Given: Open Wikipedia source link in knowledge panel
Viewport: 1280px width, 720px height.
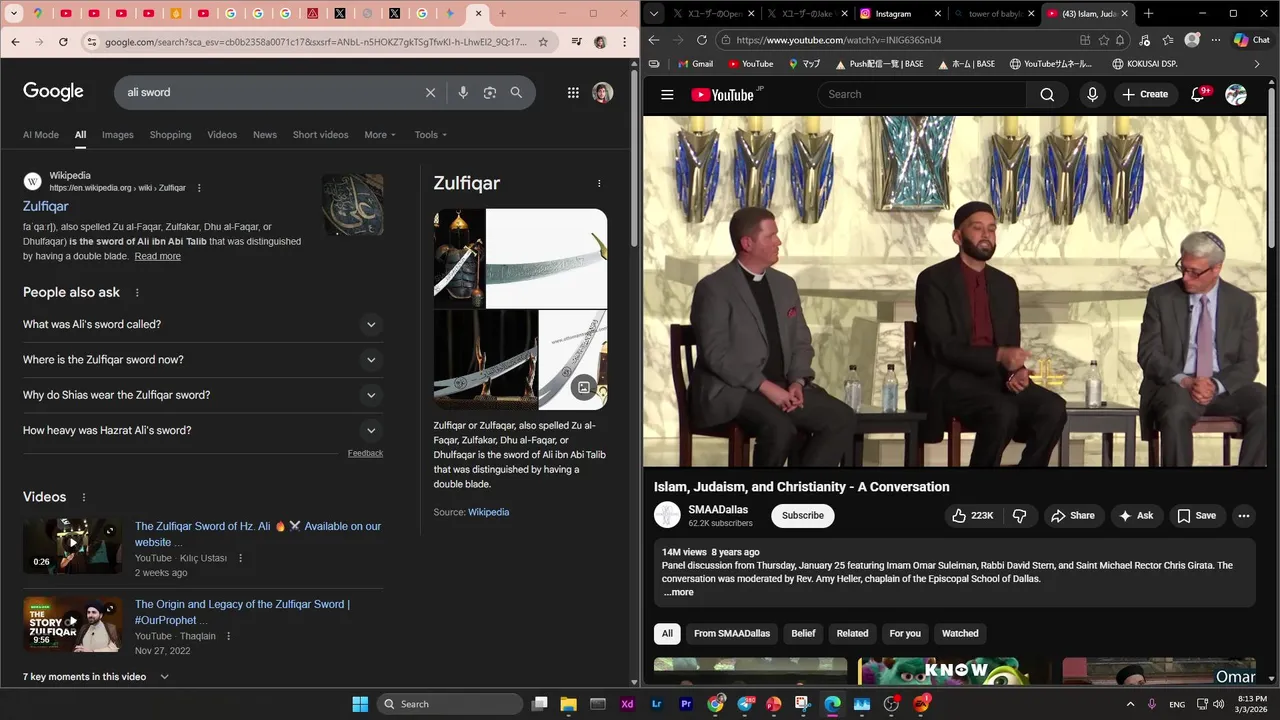Looking at the screenshot, I should 488,512.
